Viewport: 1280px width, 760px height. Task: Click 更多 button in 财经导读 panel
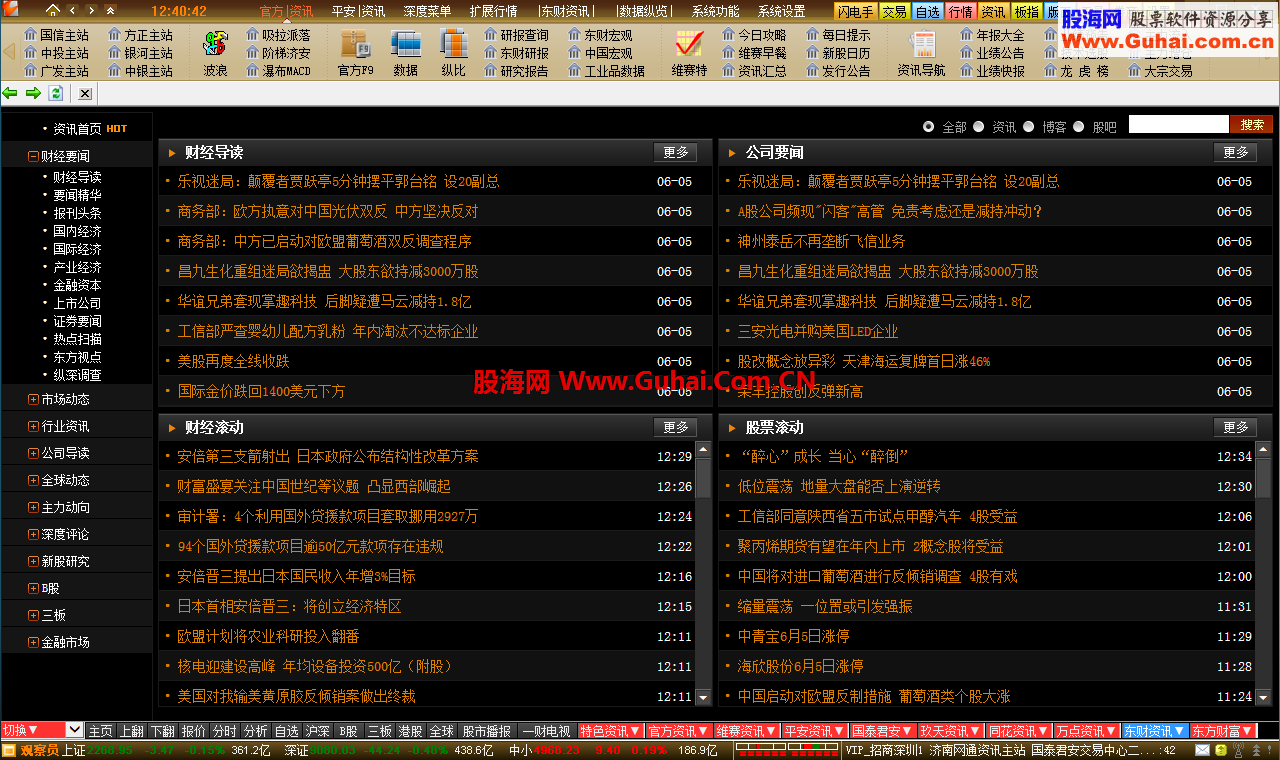pyautogui.click(x=676, y=152)
